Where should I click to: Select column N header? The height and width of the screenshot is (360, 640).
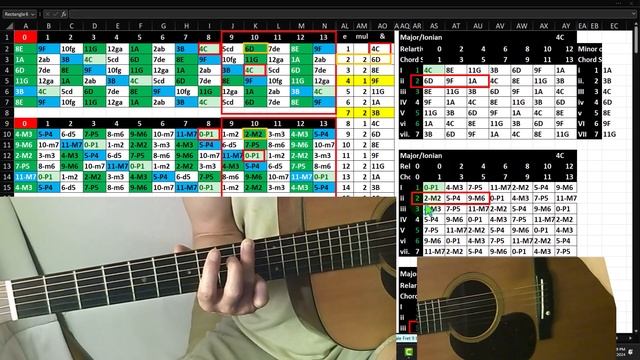coord(324,26)
